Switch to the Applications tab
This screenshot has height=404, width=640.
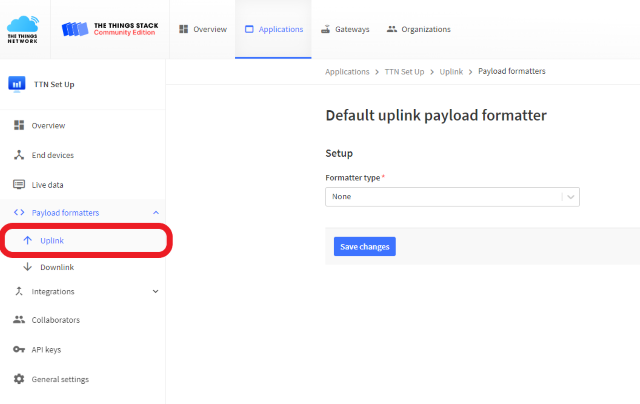(273, 29)
